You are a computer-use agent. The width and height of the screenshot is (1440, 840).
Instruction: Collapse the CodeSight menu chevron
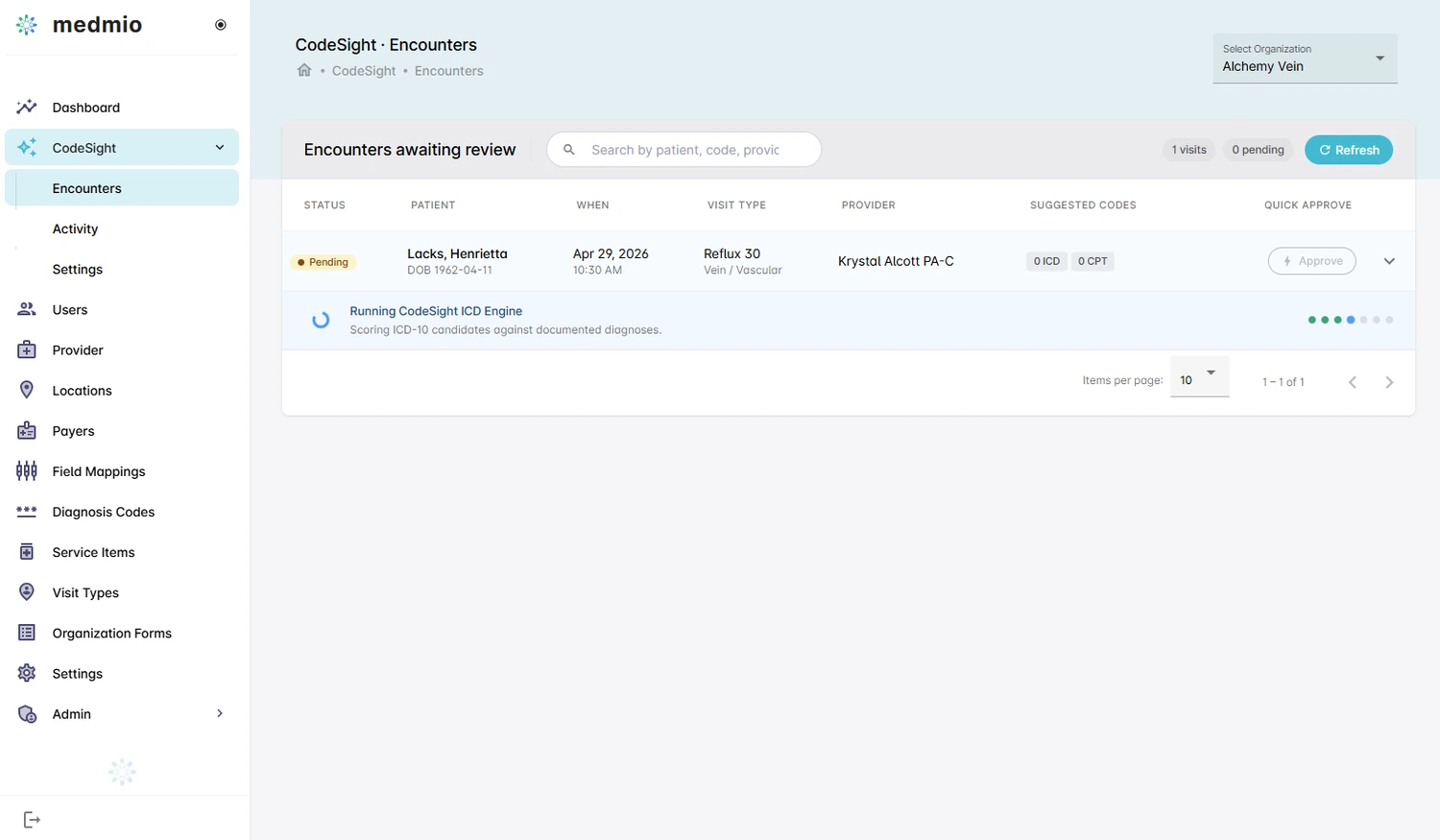pyautogui.click(x=220, y=147)
